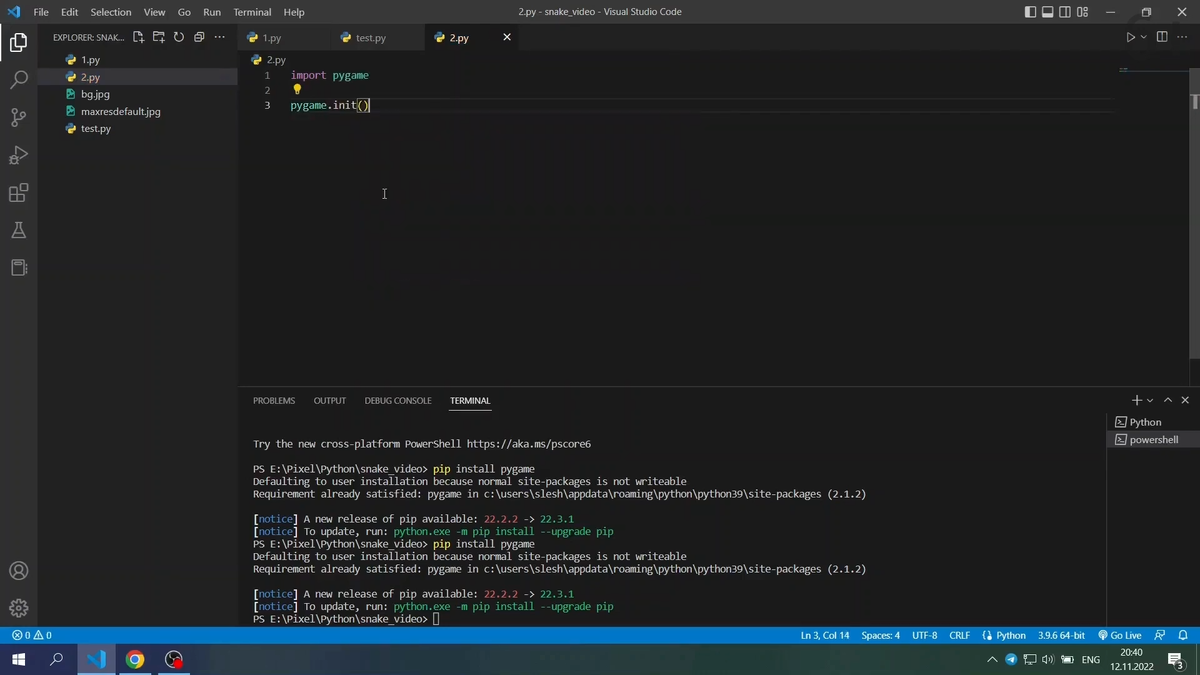Open Windows Start menu

[18, 659]
